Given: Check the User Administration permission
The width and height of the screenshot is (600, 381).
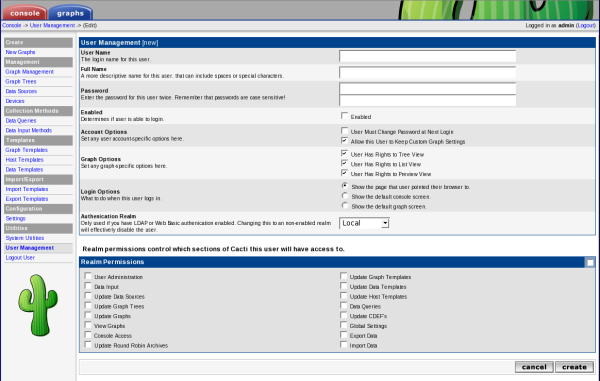Looking at the screenshot, I should [x=88, y=276].
